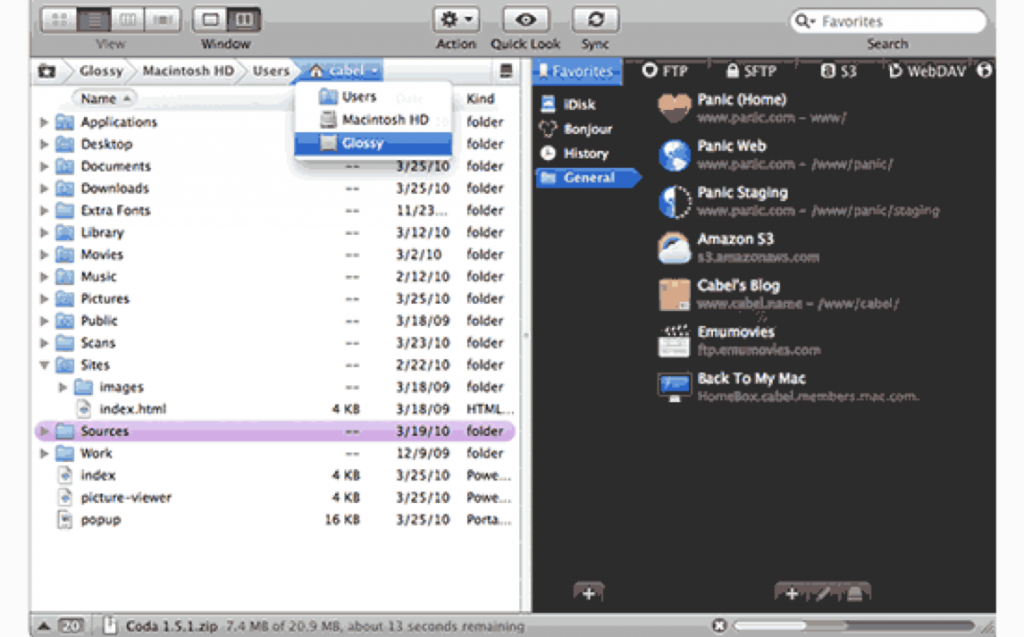The height and width of the screenshot is (637, 1024).
Task: Go to Macintosh HD breadcrumb in path bar
Action: pos(188,71)
